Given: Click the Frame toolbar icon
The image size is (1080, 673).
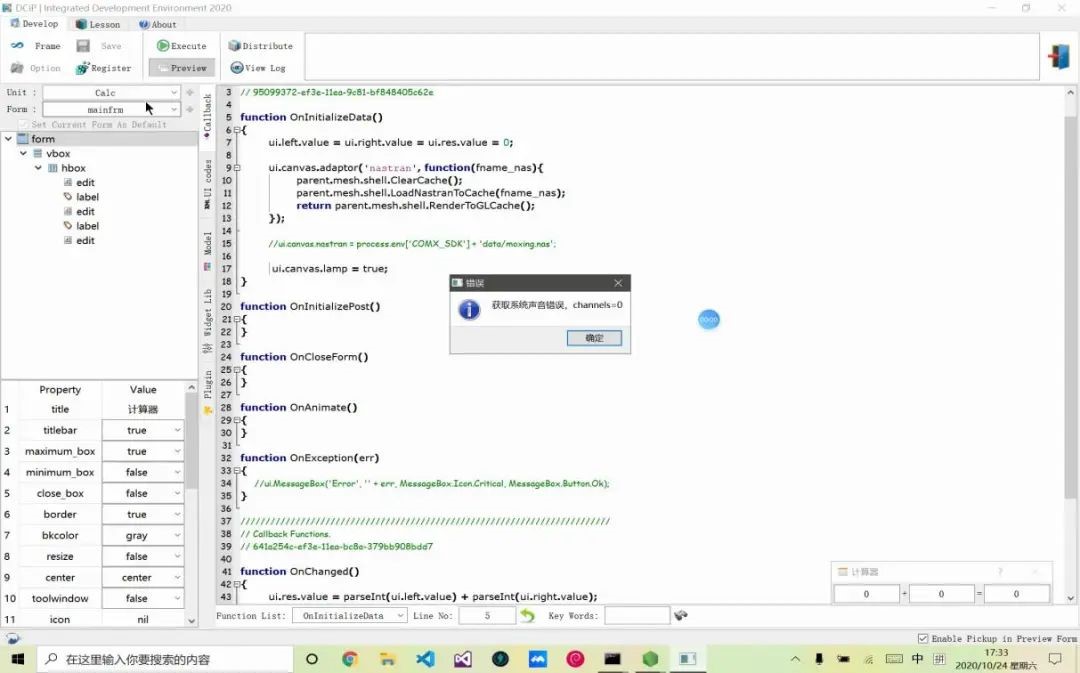Looking at the screenshot, I should click(17, 45).
